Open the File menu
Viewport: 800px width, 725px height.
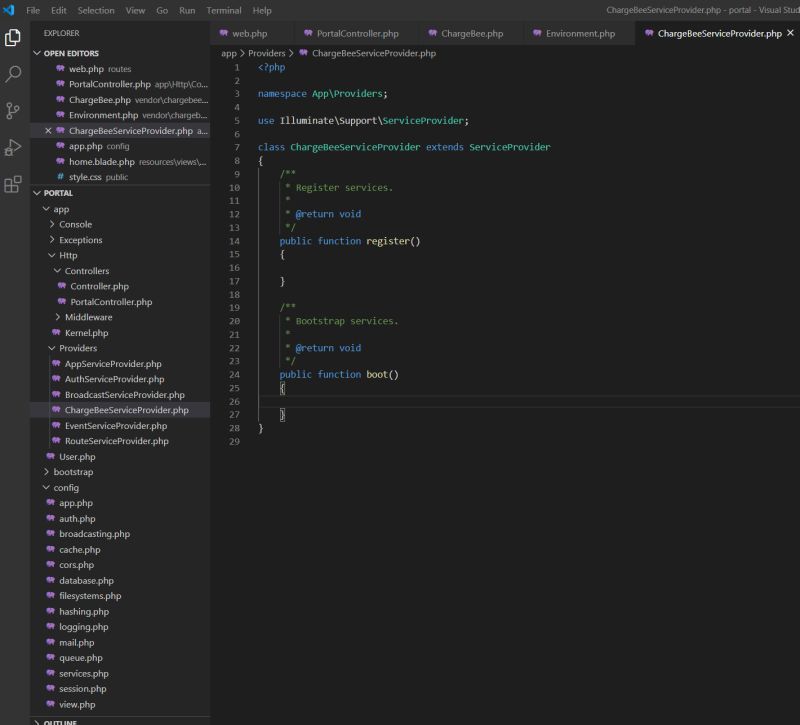pos(33,10)
